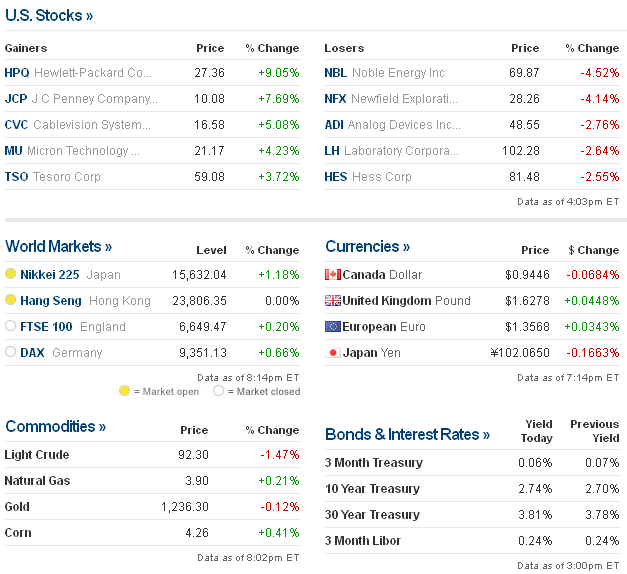Screen dimensions: 627x574
Task: Open the U.S. Stocks section
Action: 49,16
